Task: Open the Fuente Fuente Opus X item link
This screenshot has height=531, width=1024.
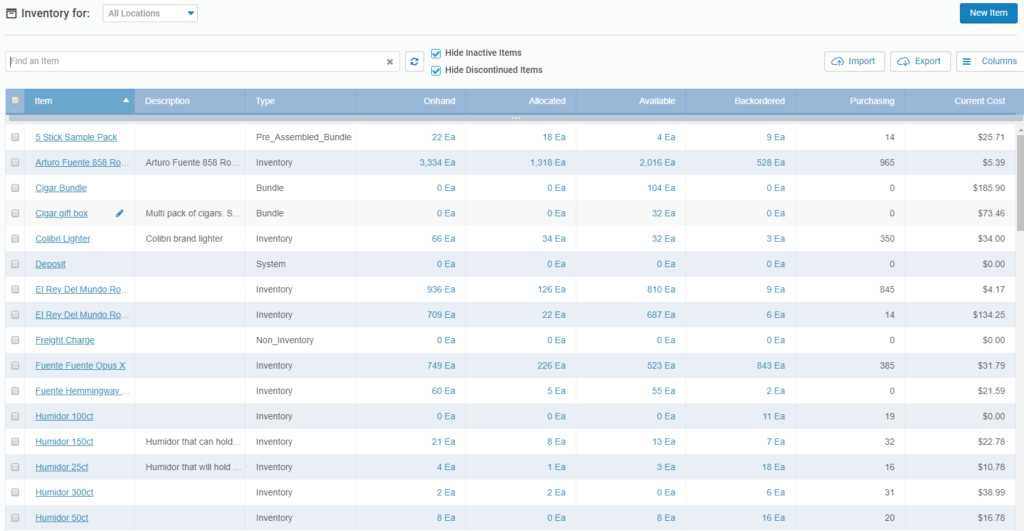Action: (80, 366)
